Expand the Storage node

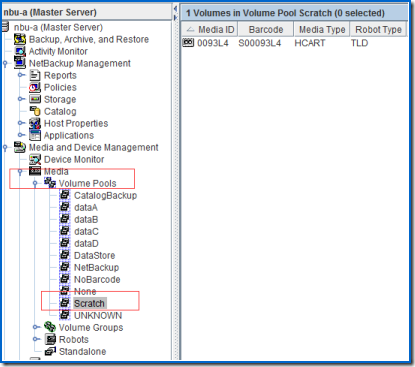click(x=21, y=99)
